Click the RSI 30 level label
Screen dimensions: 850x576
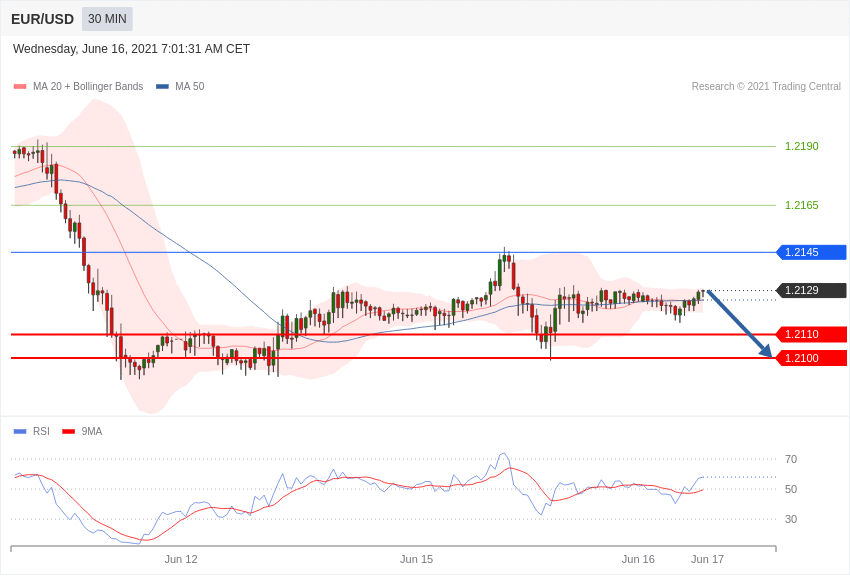pyautogui.click(x=791, y=519)
